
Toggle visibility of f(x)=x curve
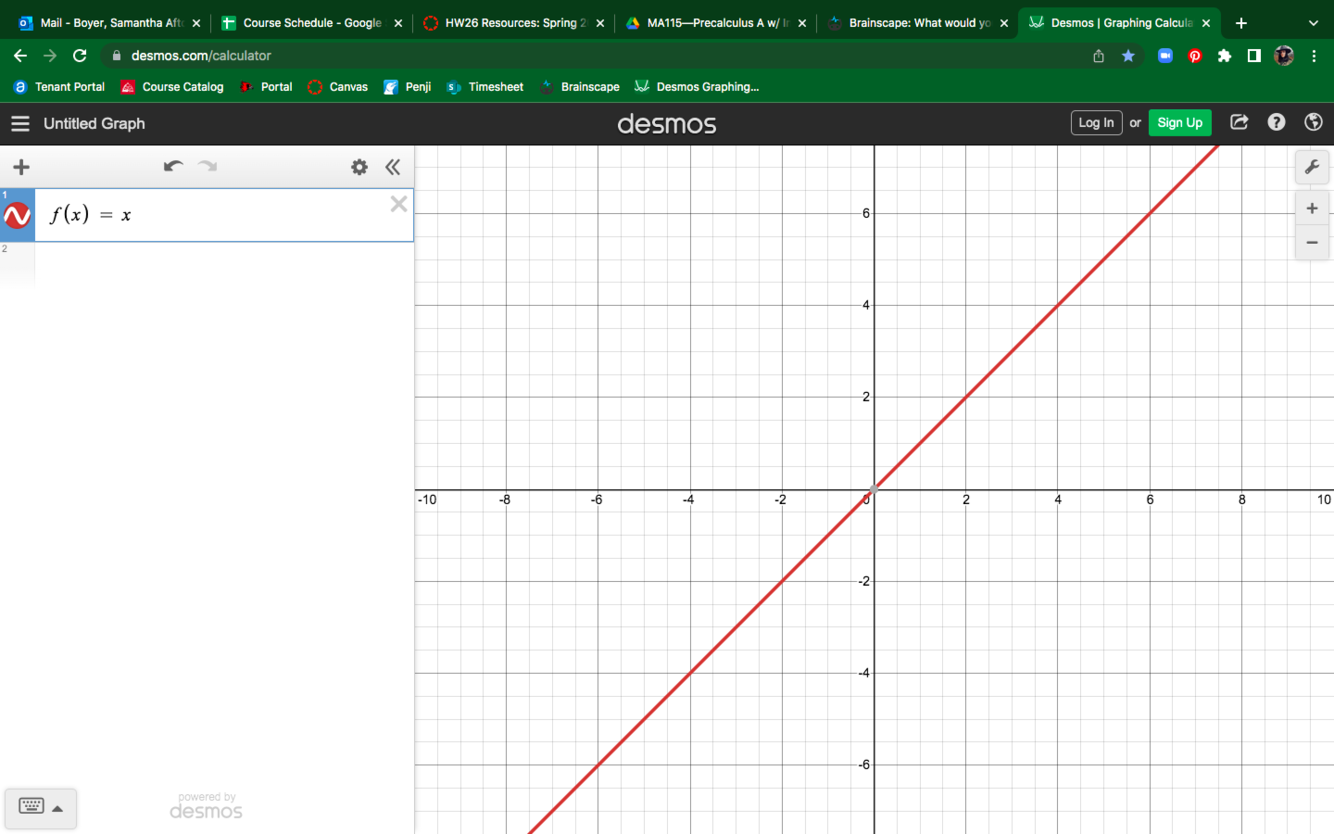point(17,215)
